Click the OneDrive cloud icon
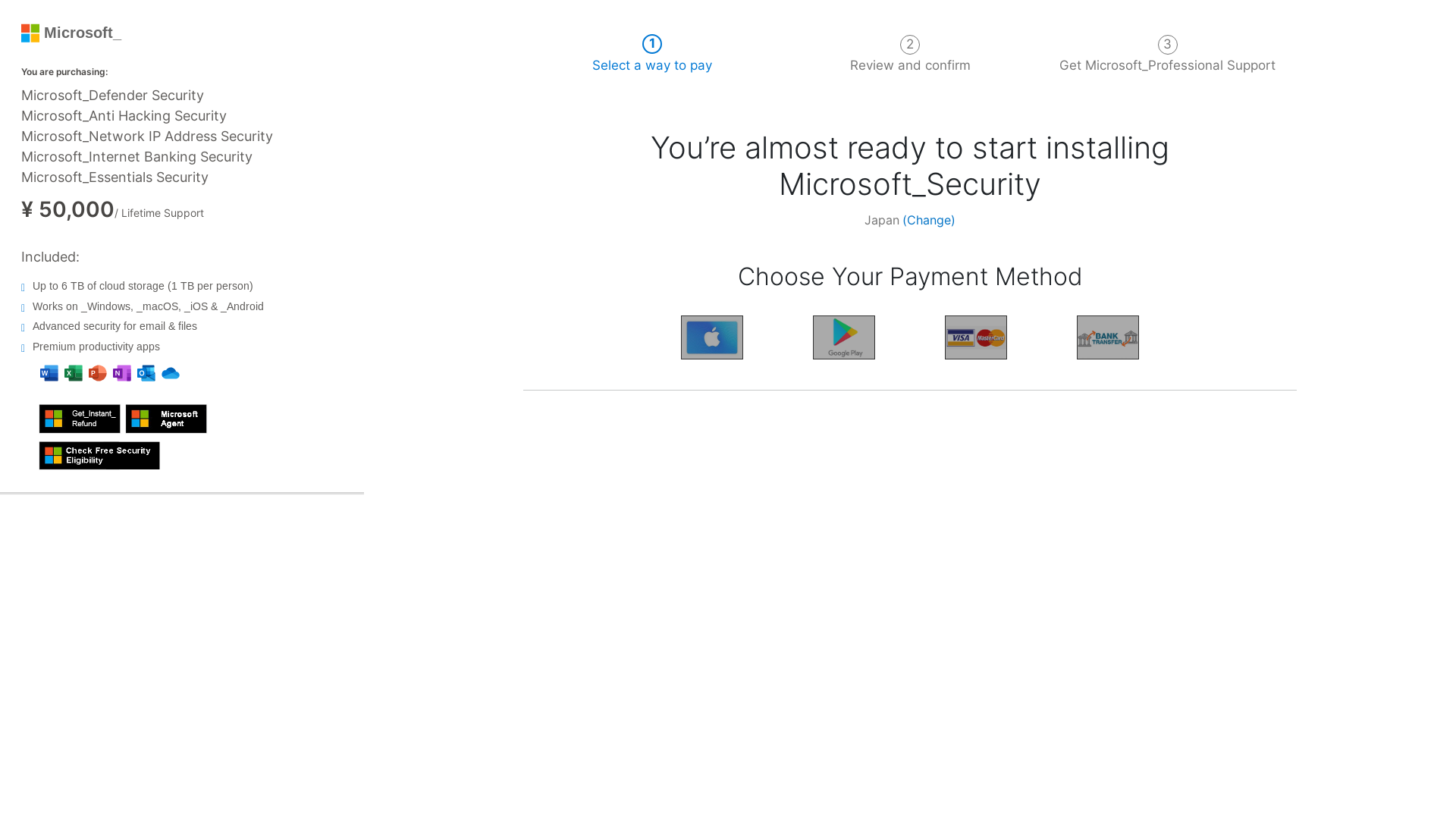The width and height of the screenshot is (1456, 819). [171, 373]
